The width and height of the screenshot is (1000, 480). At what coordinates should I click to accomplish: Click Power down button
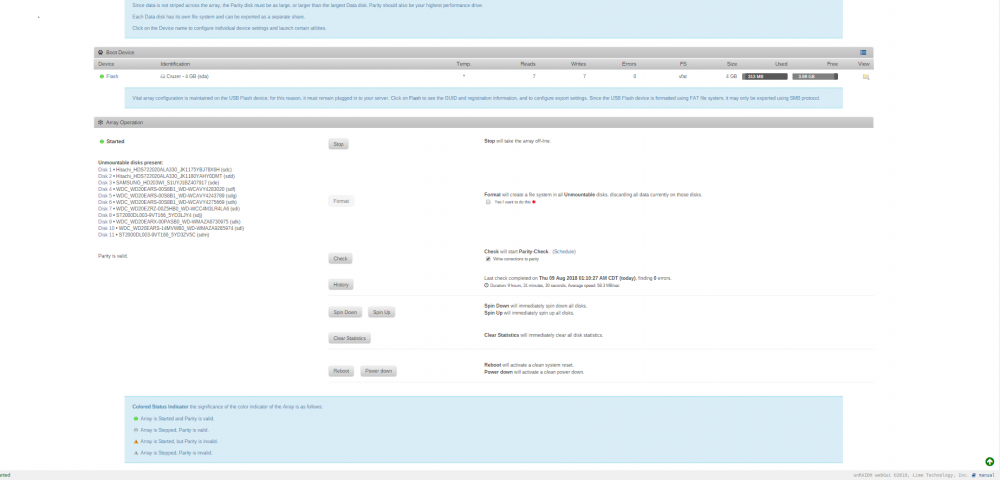click(379, 371)
